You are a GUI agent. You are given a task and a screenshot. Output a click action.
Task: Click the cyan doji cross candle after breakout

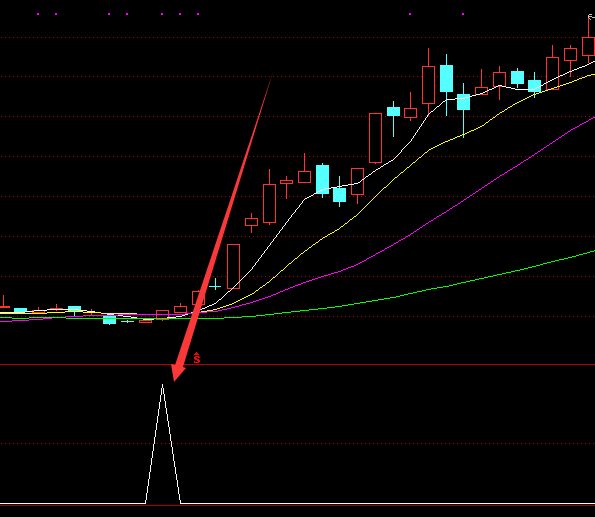pyautogui.click(x=215, y=284)
